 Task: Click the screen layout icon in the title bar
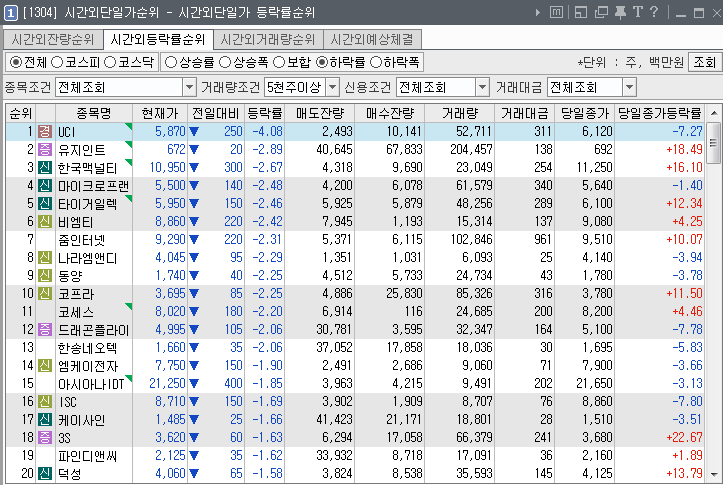pos(581,12)
